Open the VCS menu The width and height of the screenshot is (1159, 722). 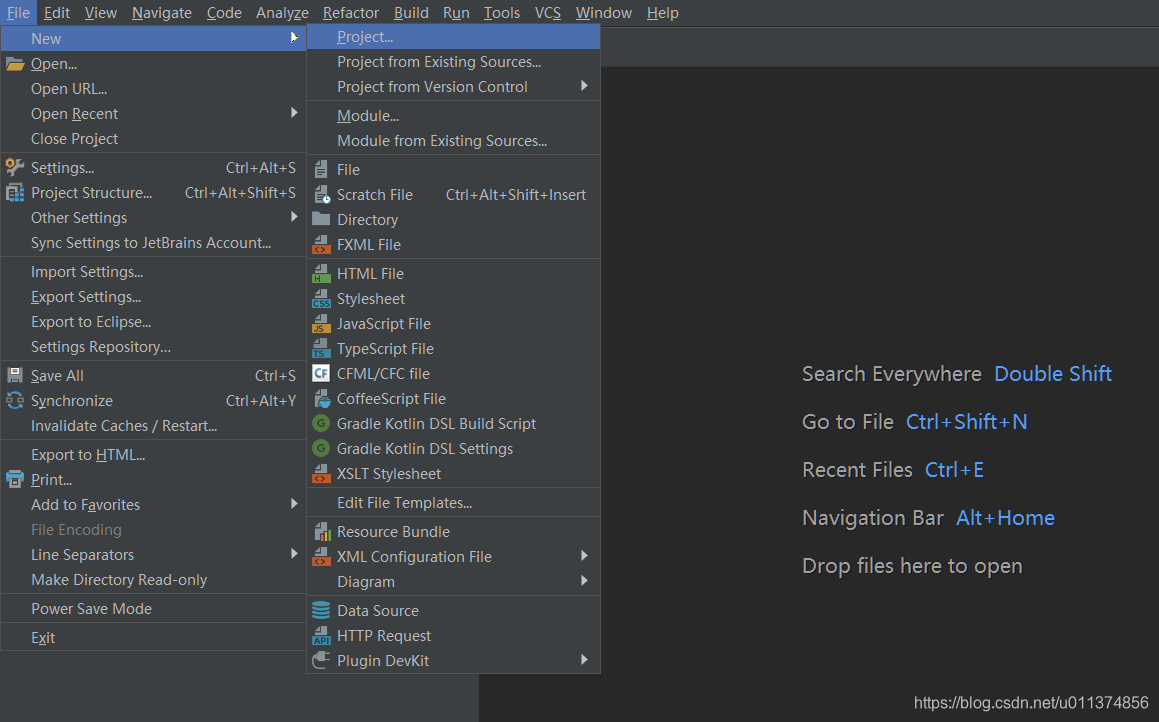(x=547, y=12)
